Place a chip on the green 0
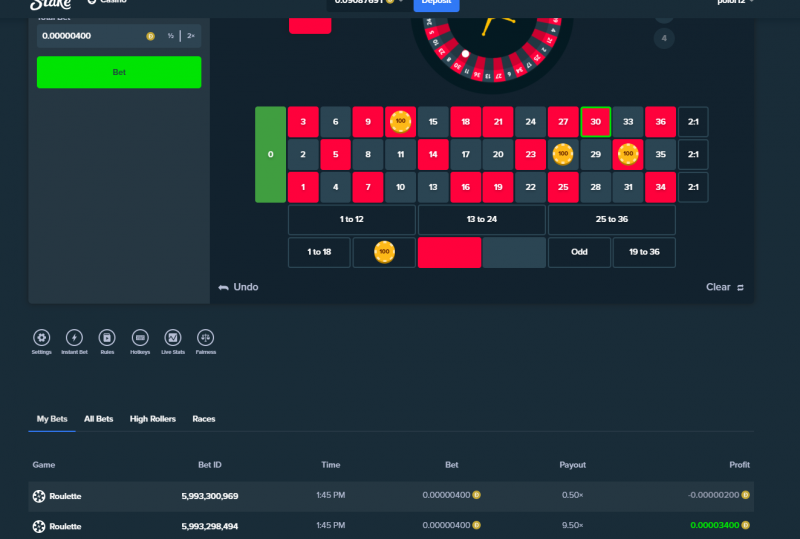The height and width of the screenshot is (539, 800). pyautogui.click(x=270, y=155)
